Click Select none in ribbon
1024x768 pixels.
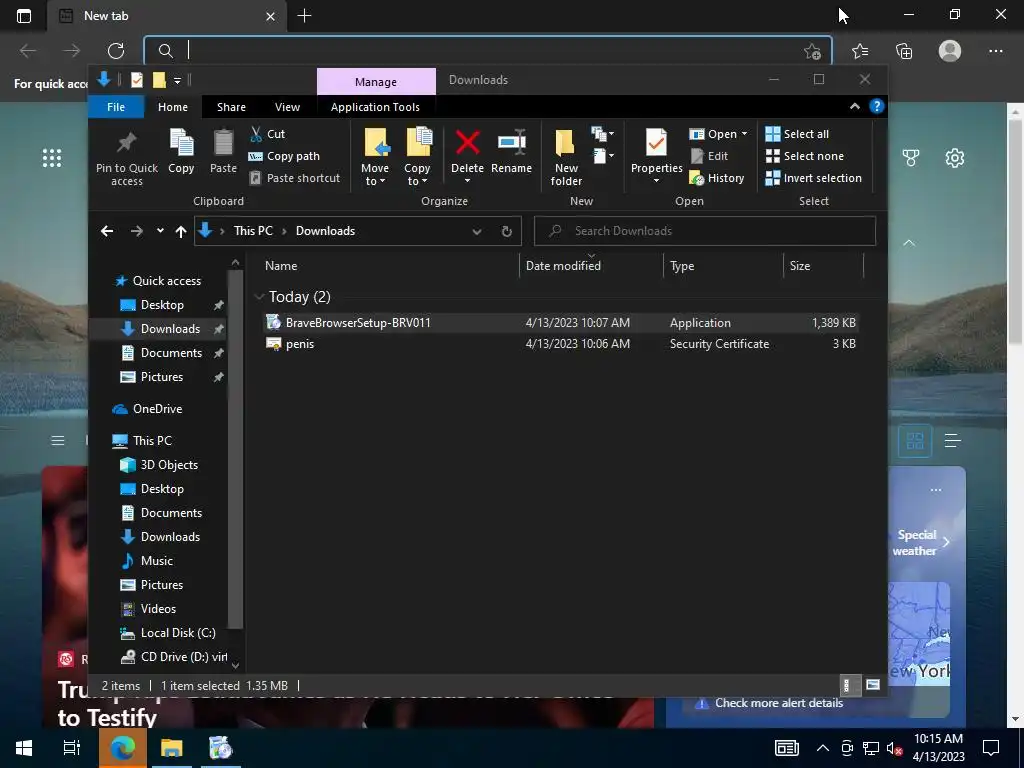pyautogui.click(x=805, y=156)
